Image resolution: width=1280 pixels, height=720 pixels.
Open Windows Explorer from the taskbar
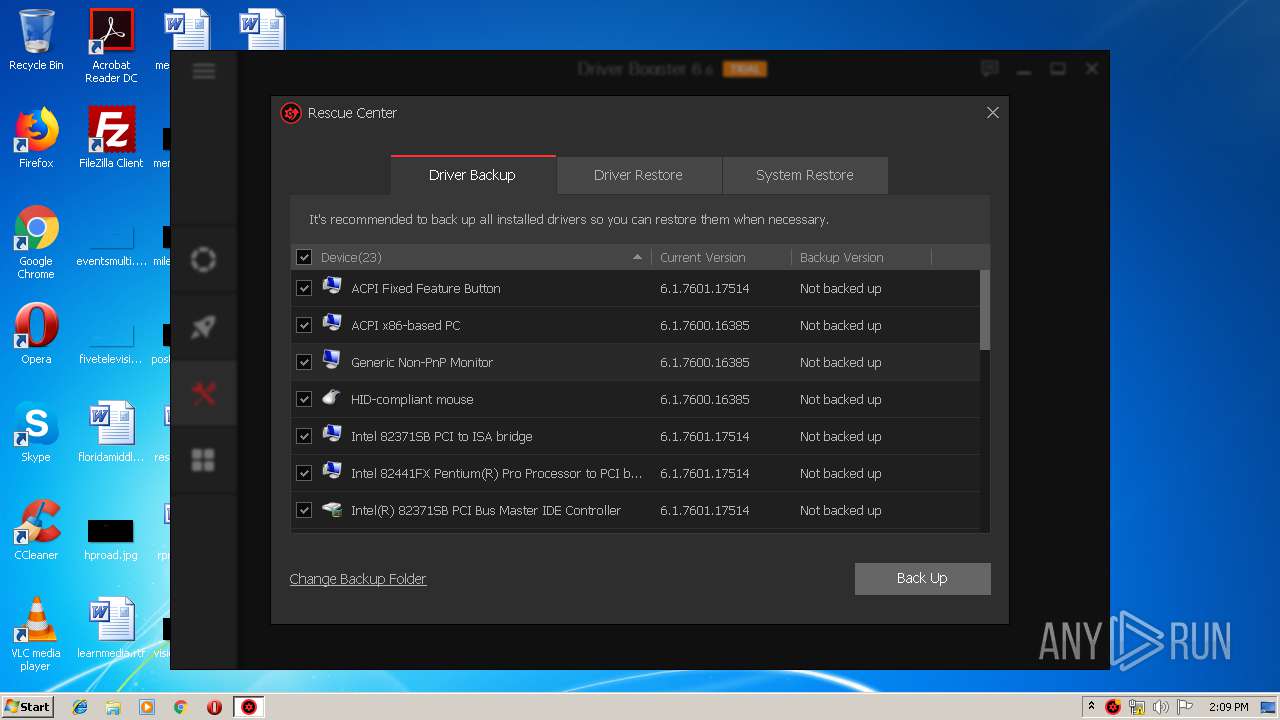(x=113, y=707)
